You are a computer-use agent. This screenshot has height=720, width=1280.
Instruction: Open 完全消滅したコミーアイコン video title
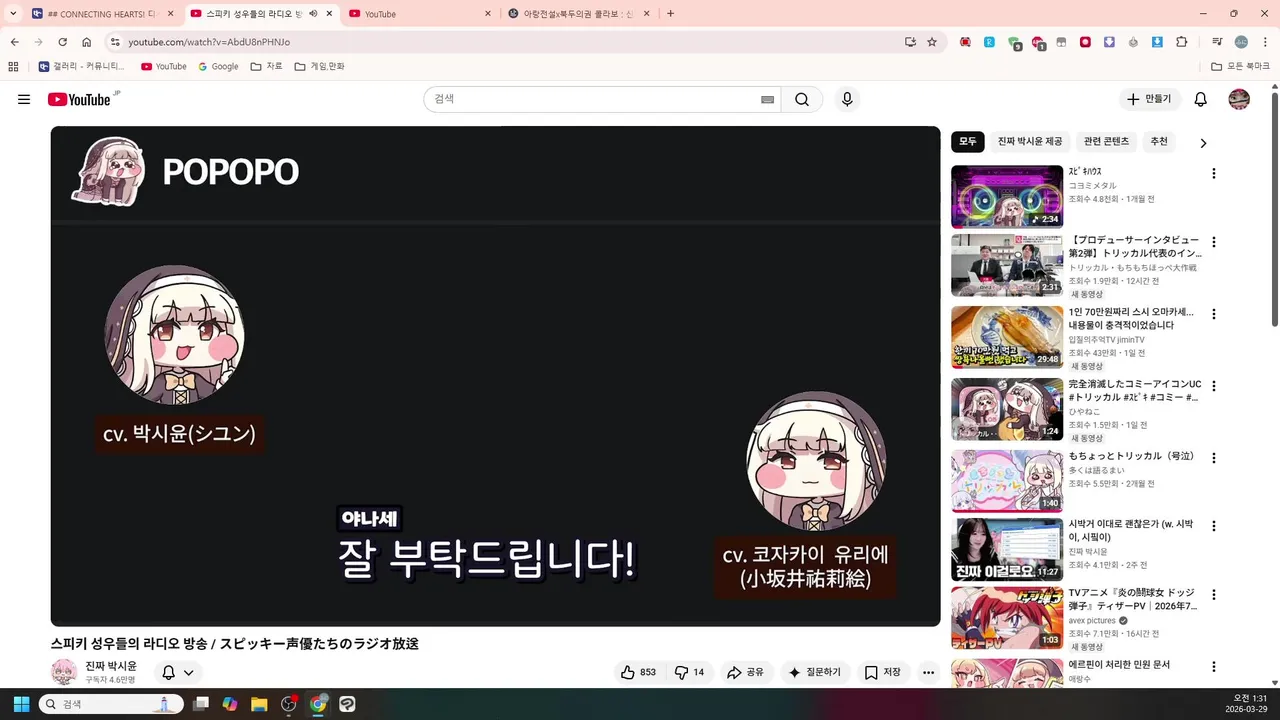click(1134, 391)
